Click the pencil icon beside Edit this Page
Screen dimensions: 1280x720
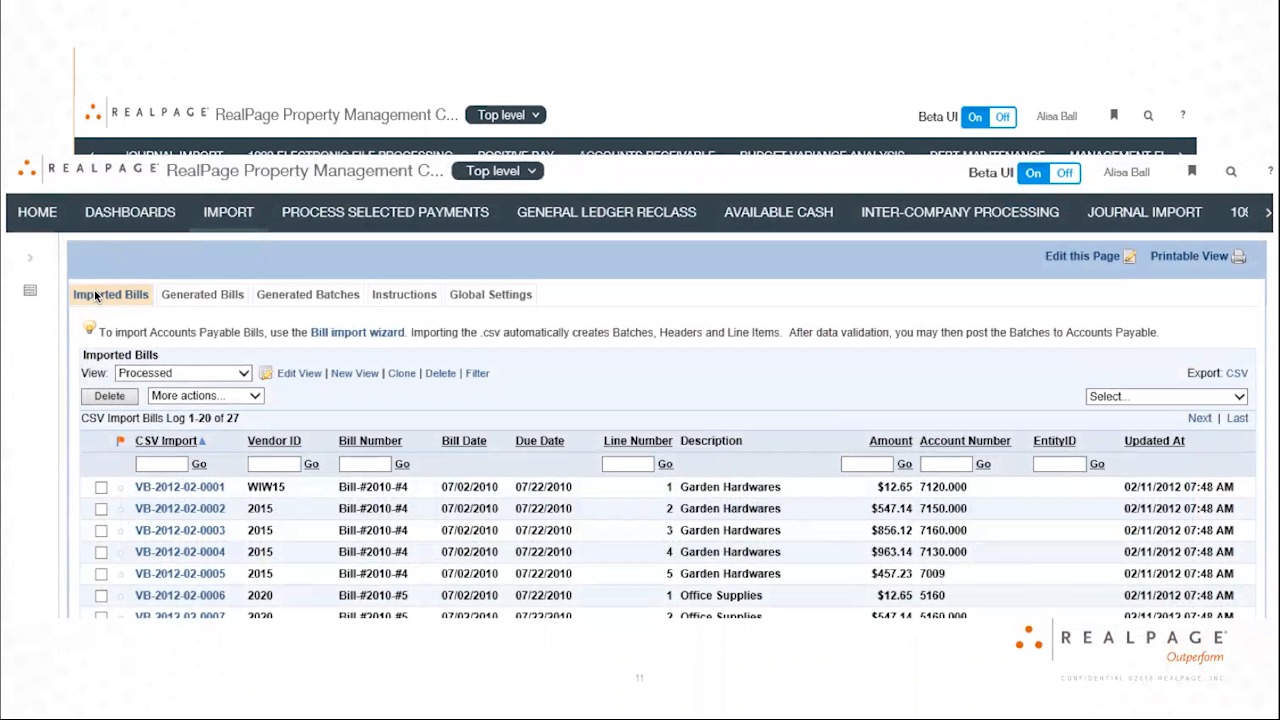point(1129,256)
